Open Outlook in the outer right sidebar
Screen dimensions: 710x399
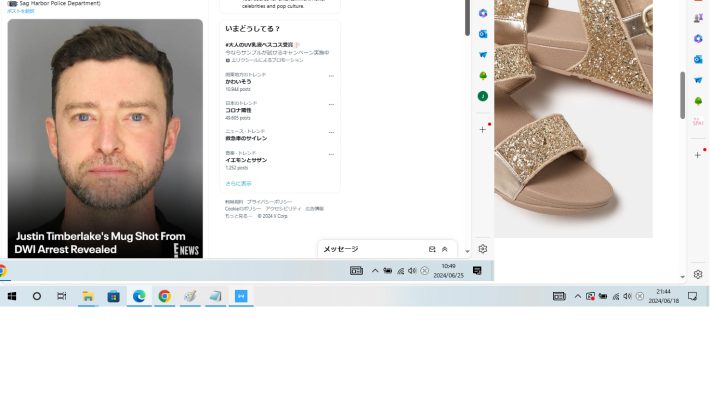pyautogui.click(x=698, y=59)
